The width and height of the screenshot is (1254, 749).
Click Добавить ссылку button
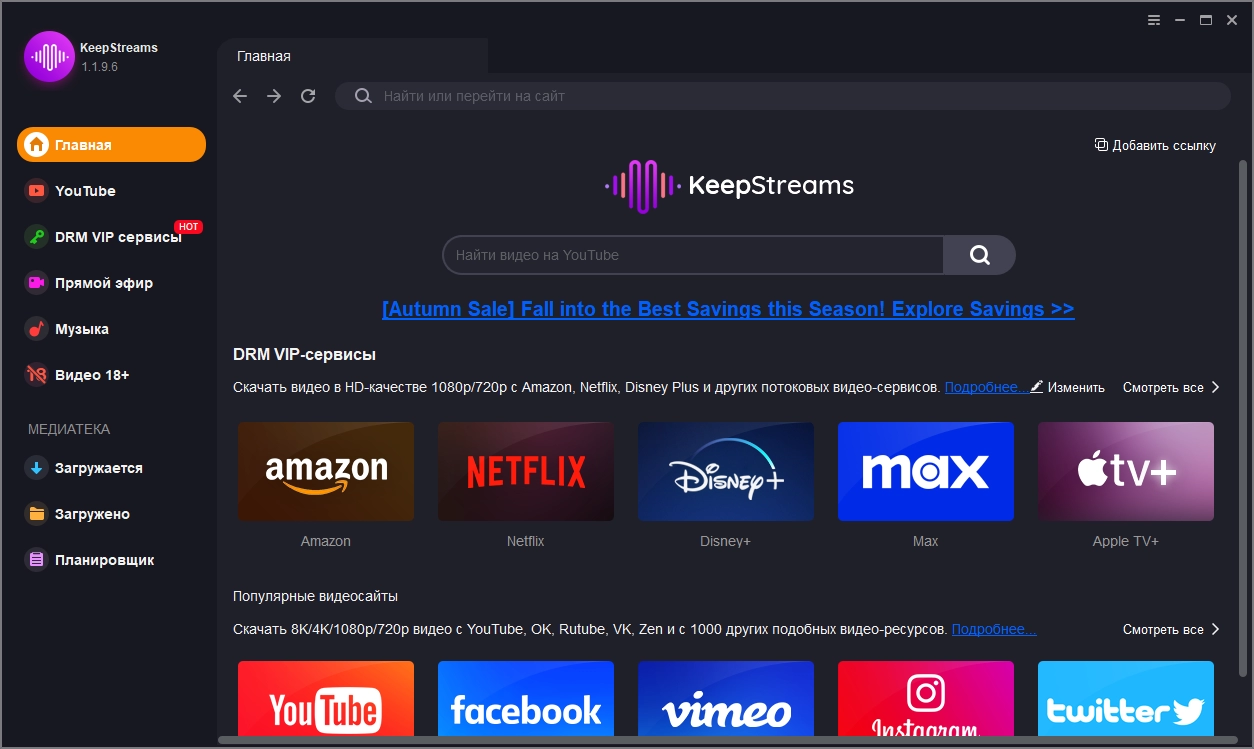pyautogui.click(x=1155, y=145)
